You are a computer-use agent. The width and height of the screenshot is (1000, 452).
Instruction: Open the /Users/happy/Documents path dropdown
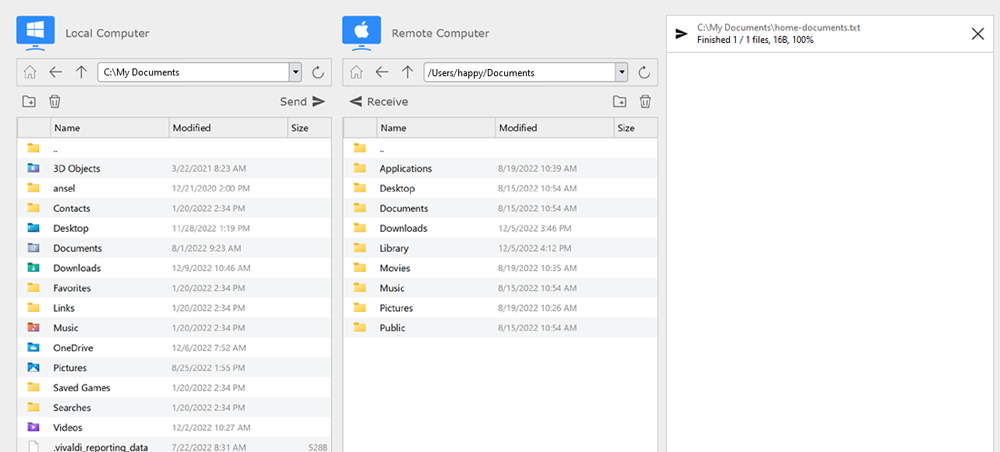pyautogui.click(x=621, y=72)
